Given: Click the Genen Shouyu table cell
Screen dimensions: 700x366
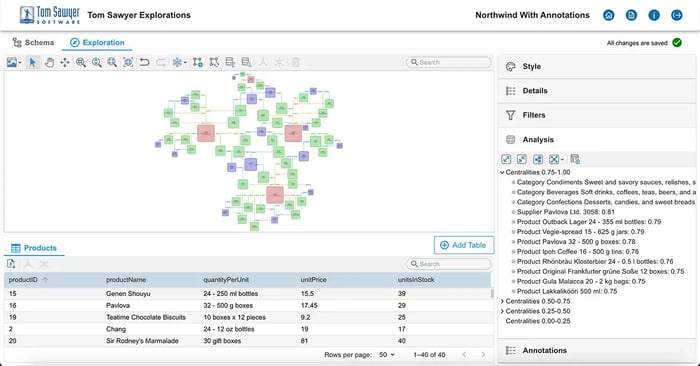Looking at the screenshot, I should click(x=128, y=294).
